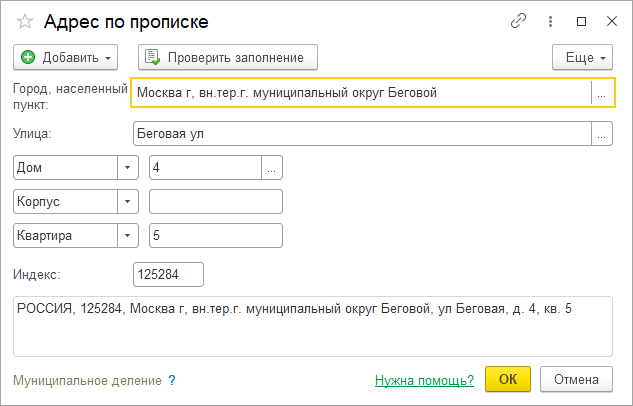The width and height of the screenshot is (633, 406).
Task: Expand the Квартира type dropdown
Action: coord(128,235)
